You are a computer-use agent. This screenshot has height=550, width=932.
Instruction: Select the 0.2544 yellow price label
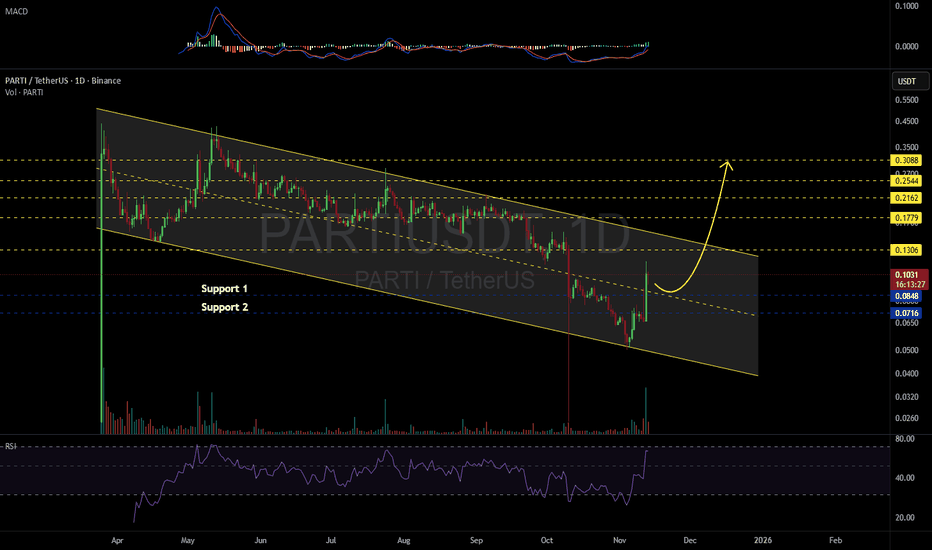(906, 181)
